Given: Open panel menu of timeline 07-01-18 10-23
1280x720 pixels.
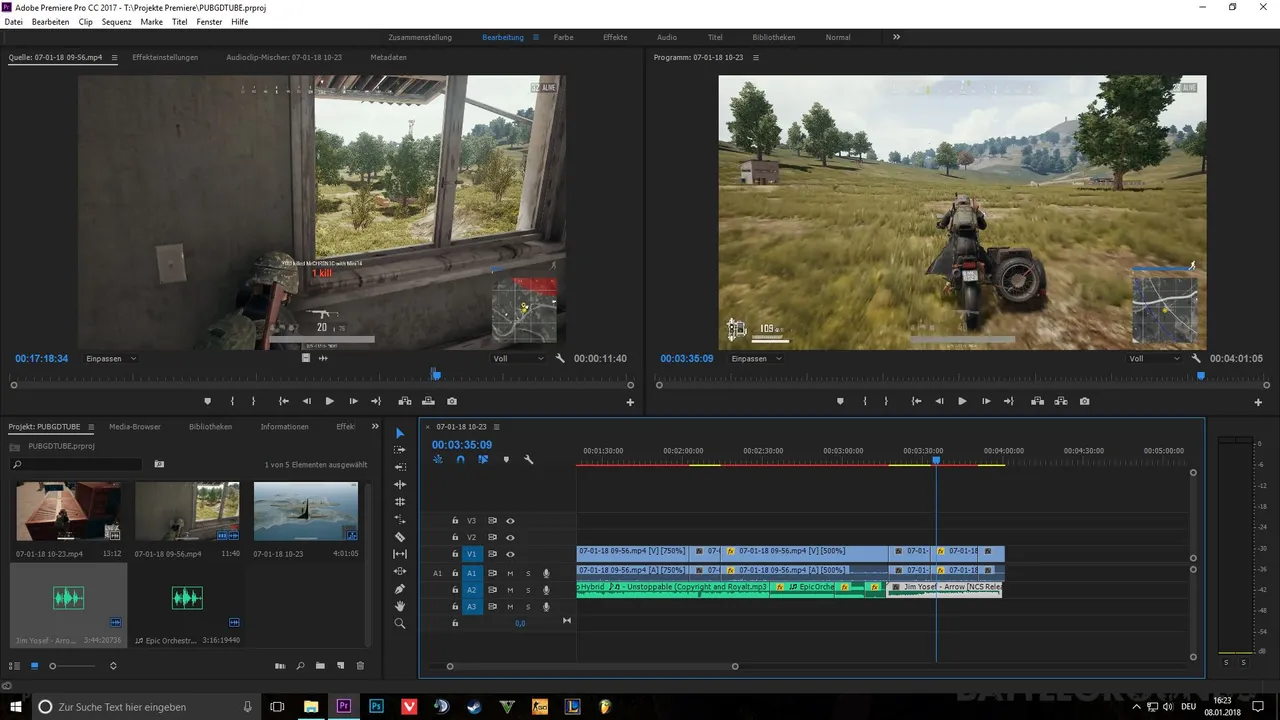Looking at the screenshot, I should point(496,427).
